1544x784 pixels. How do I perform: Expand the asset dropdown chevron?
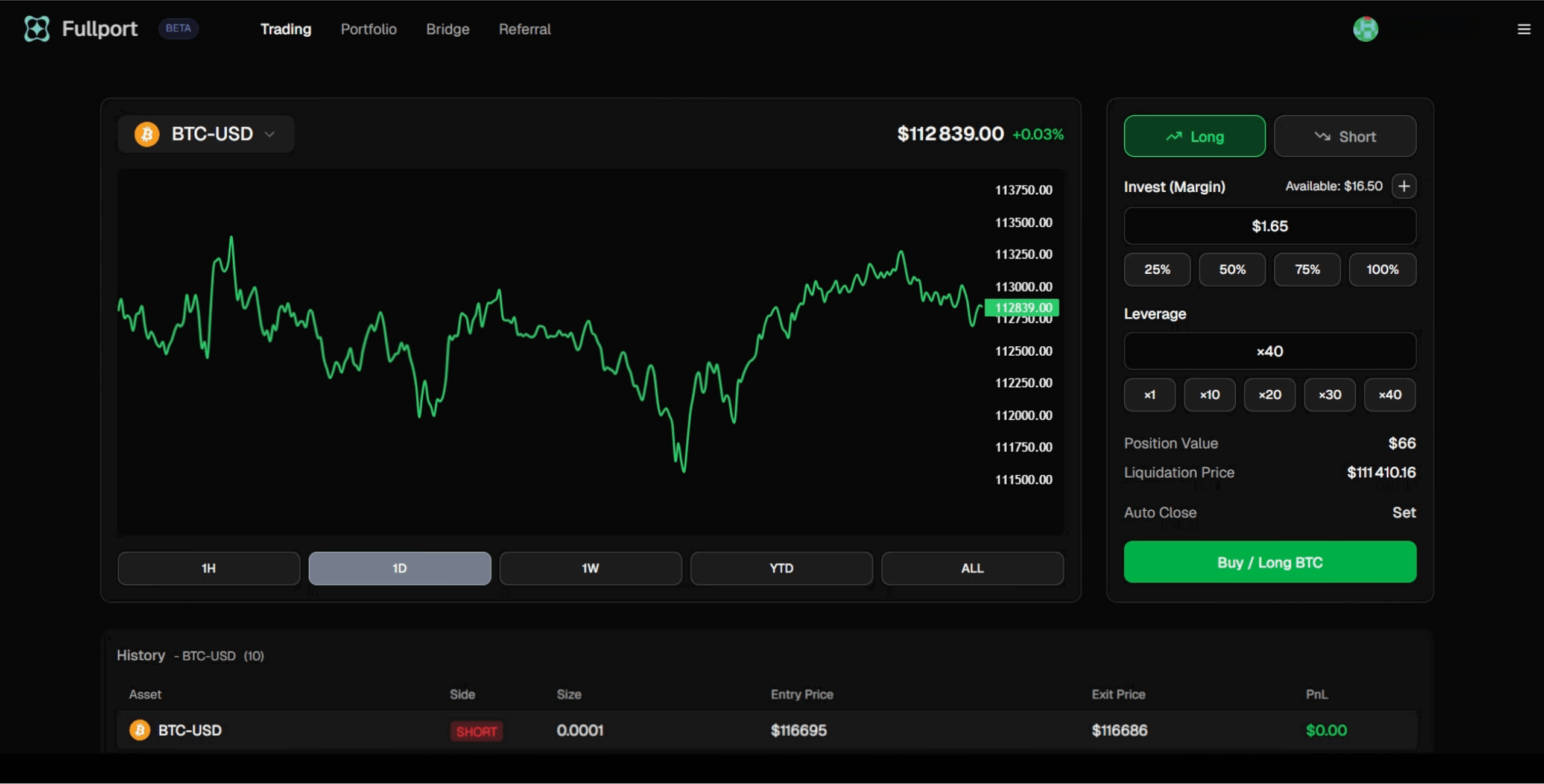[269, 134]
